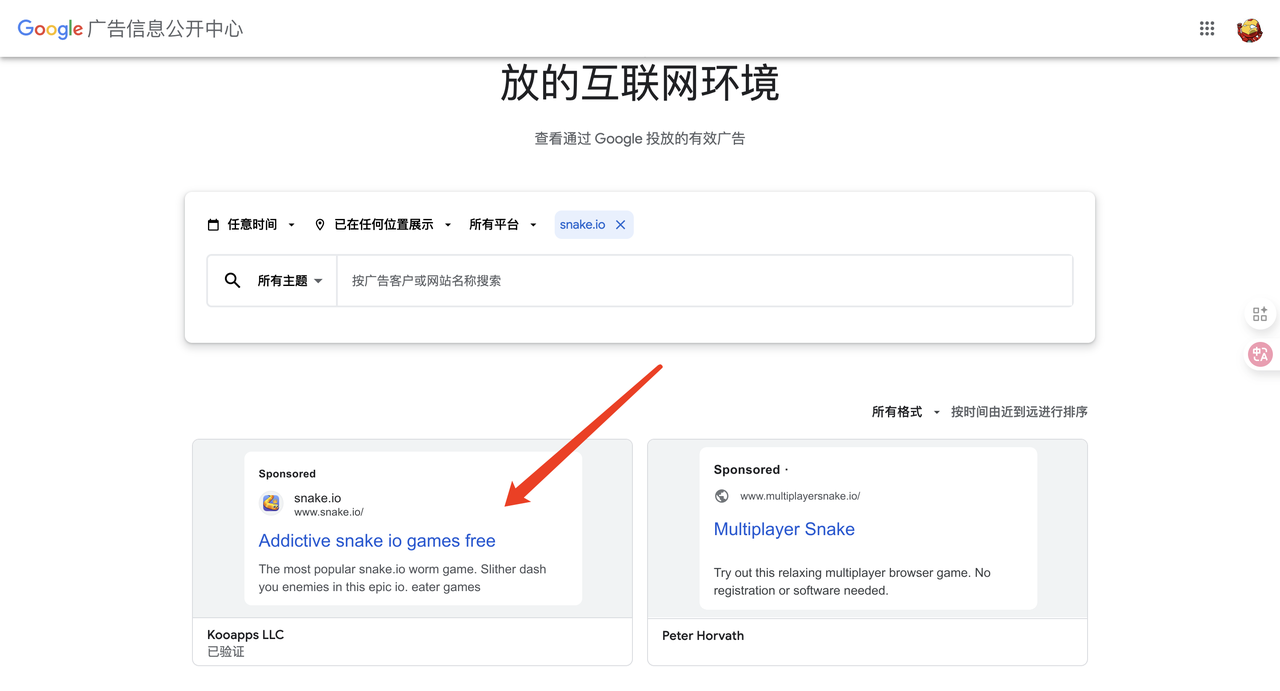
Task: Remove the snake.io filter chip
Action: tap(620, 225)
